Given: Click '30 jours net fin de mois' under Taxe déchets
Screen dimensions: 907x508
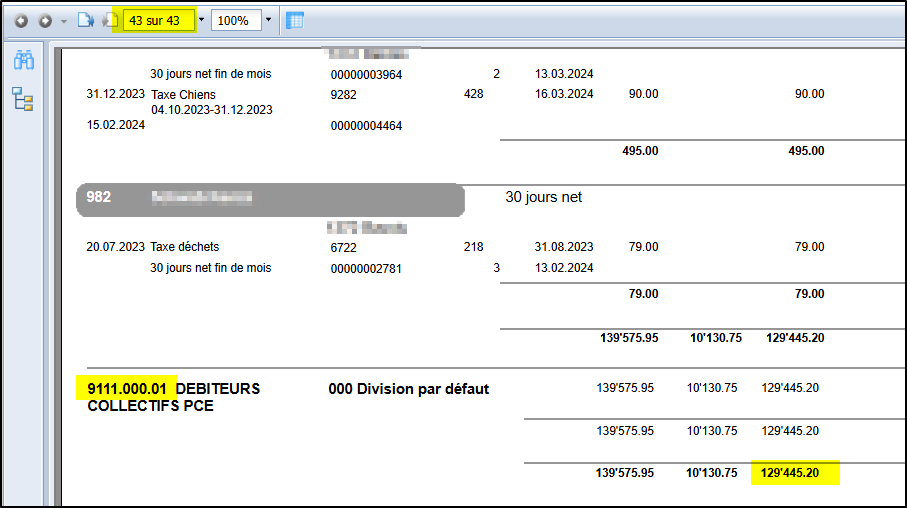Looking at the screenshot, I should coord(211,268).
